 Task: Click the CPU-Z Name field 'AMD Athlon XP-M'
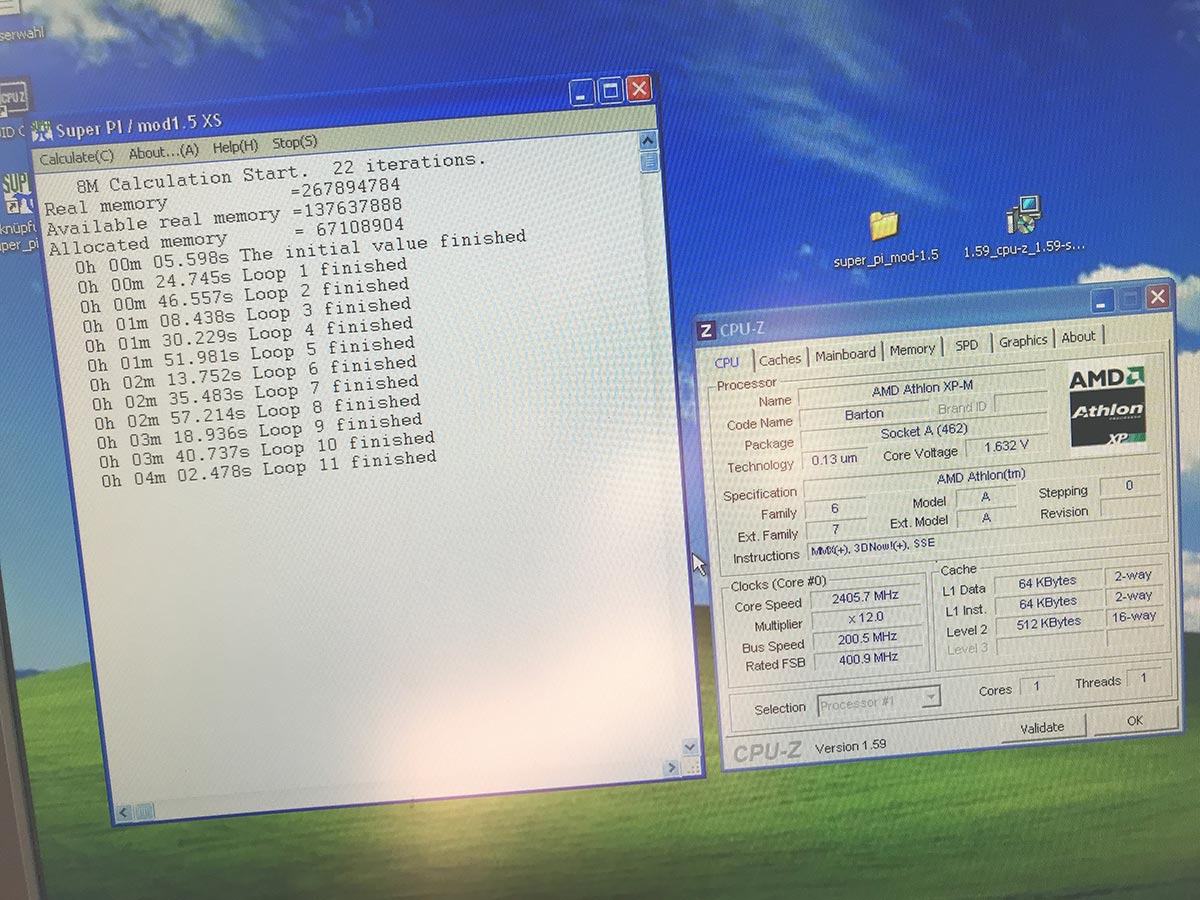920,390
